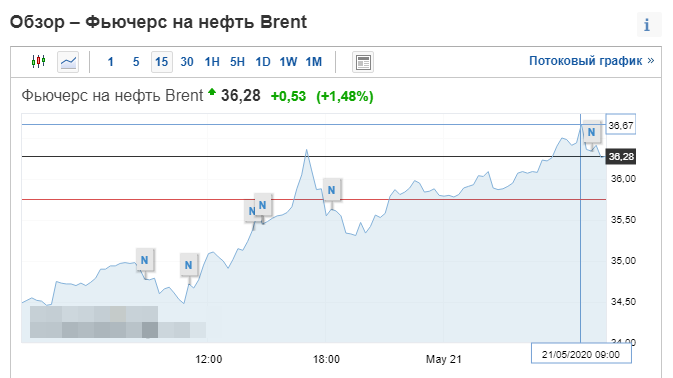Toggle the 15 minute interval

pos(162,62)
